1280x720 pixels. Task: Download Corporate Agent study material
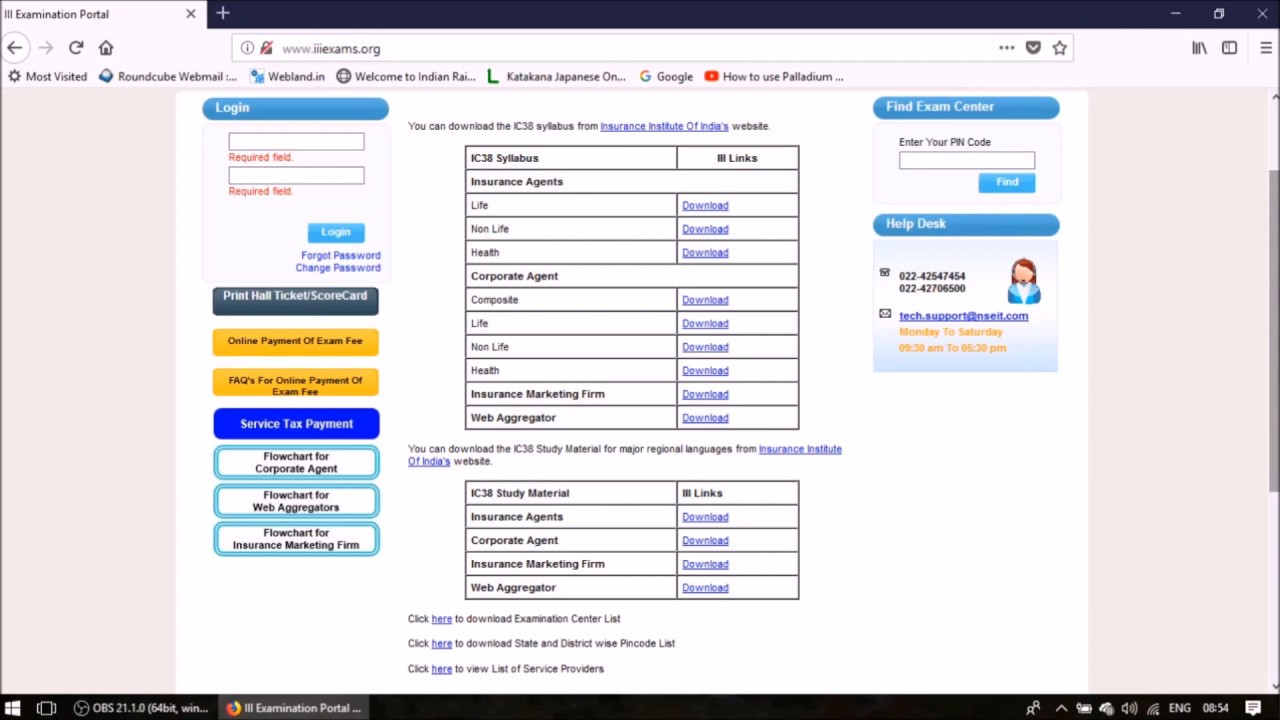pyautogui.click(x=705, y=540)
